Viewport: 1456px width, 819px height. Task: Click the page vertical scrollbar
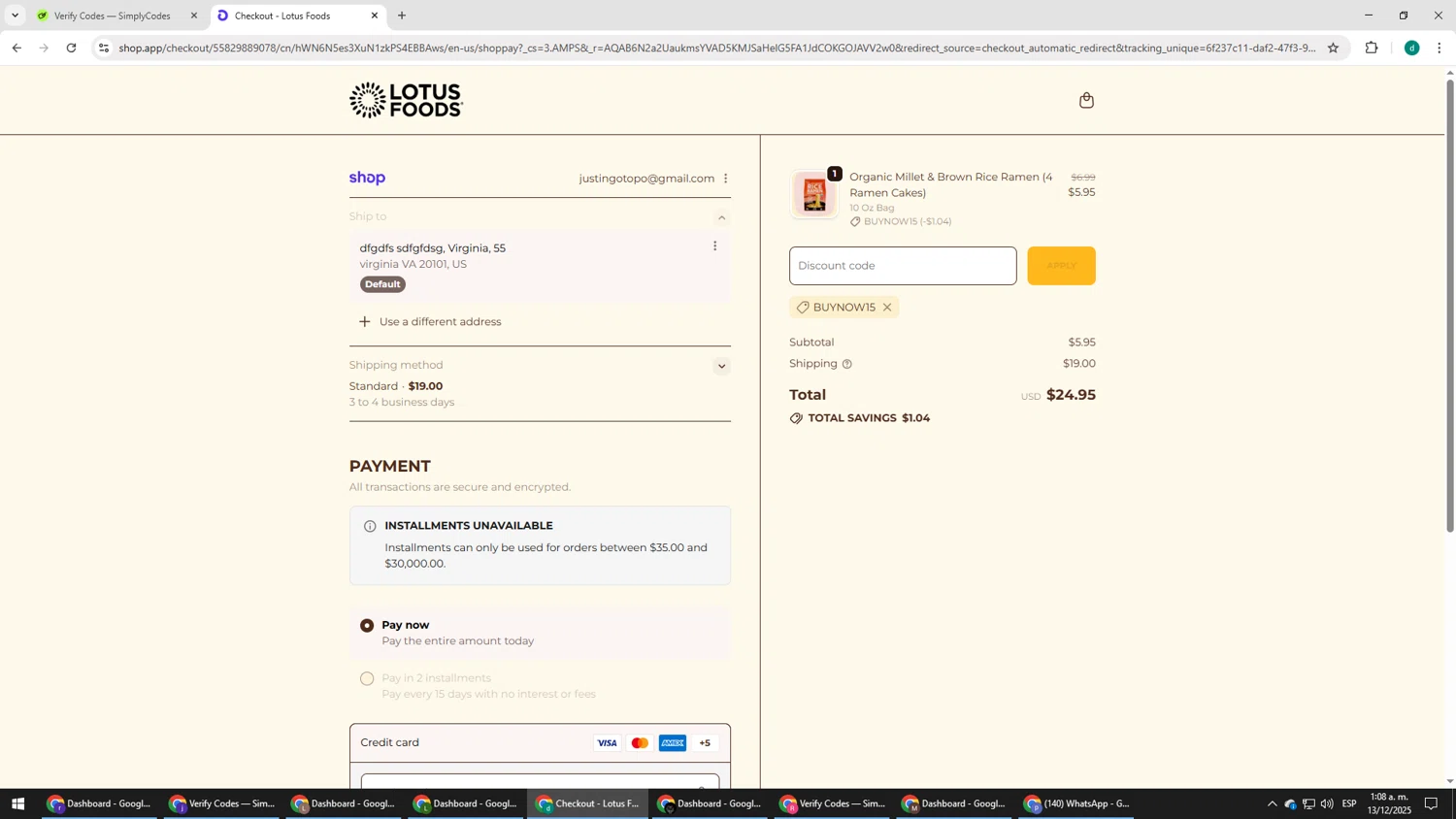click(x=1450, y=306)
